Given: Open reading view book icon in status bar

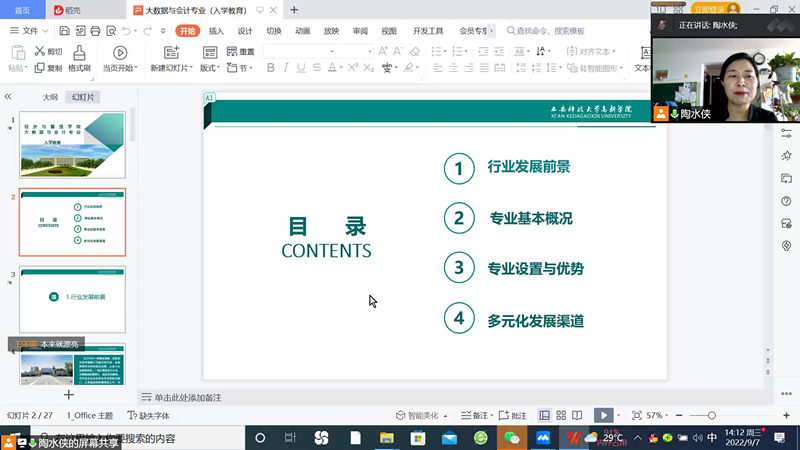Looking at the screenshot, I should [578, 415].
